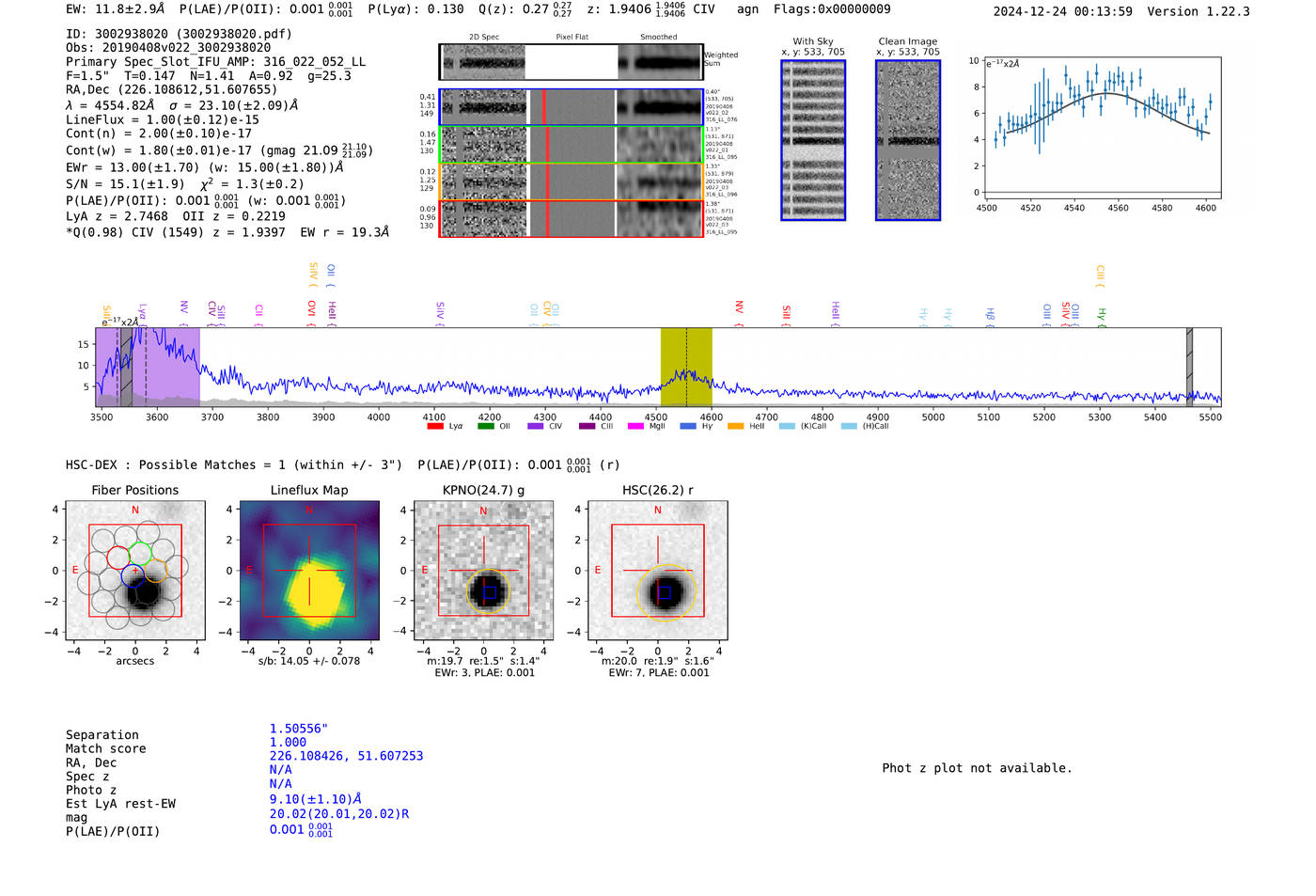Click the purple shaded region near 3600Å

click(148, 367)
